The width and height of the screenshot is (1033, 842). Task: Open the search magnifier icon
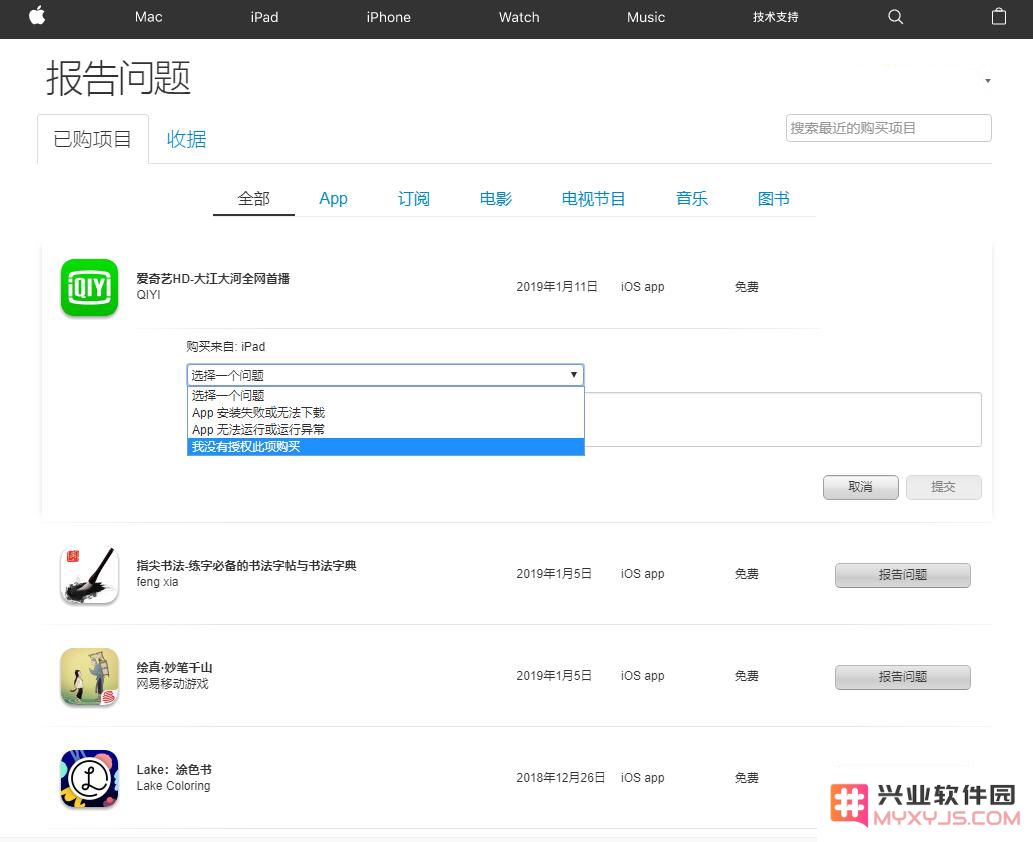coord(895,17)
